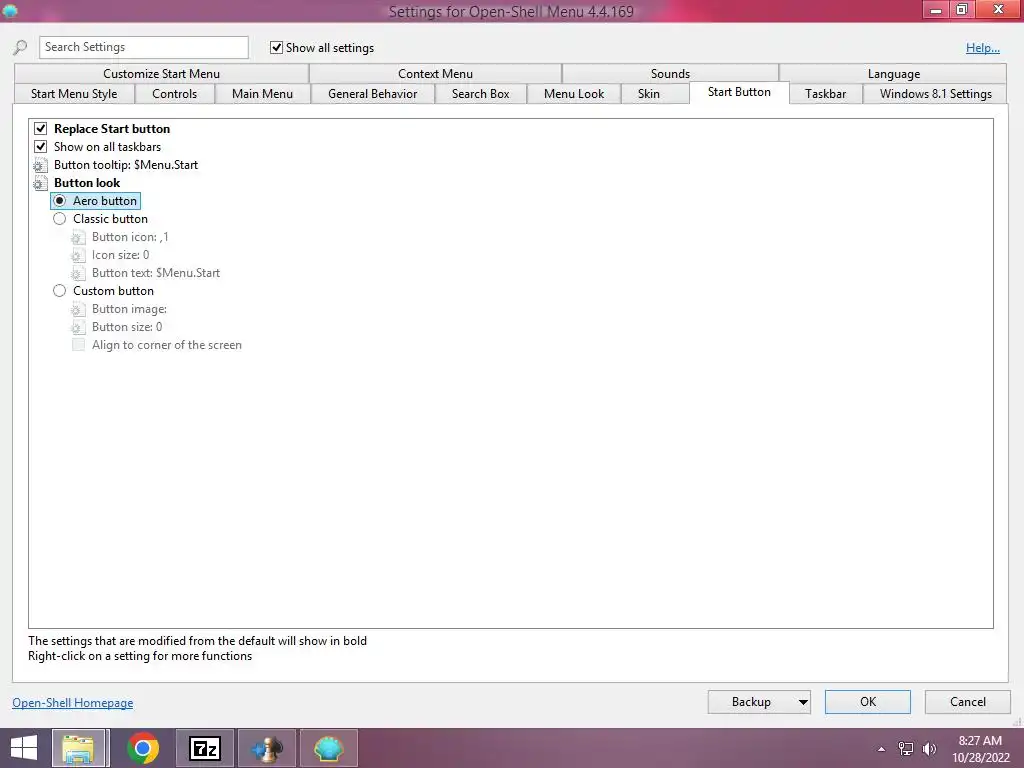Confirm with the OK button
Screen dimensions: 1024x768
coord(868,702)
